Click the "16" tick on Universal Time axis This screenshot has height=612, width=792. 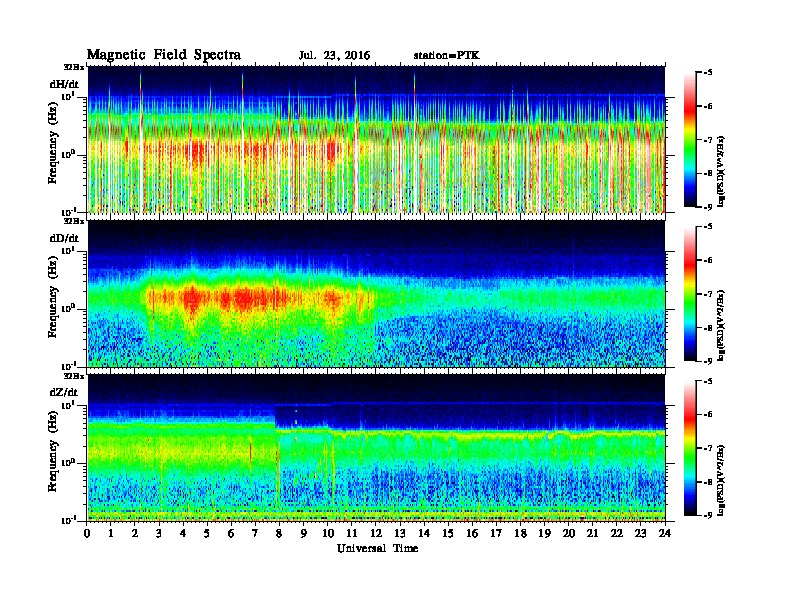pyautogui.click(x=472, y=533)
